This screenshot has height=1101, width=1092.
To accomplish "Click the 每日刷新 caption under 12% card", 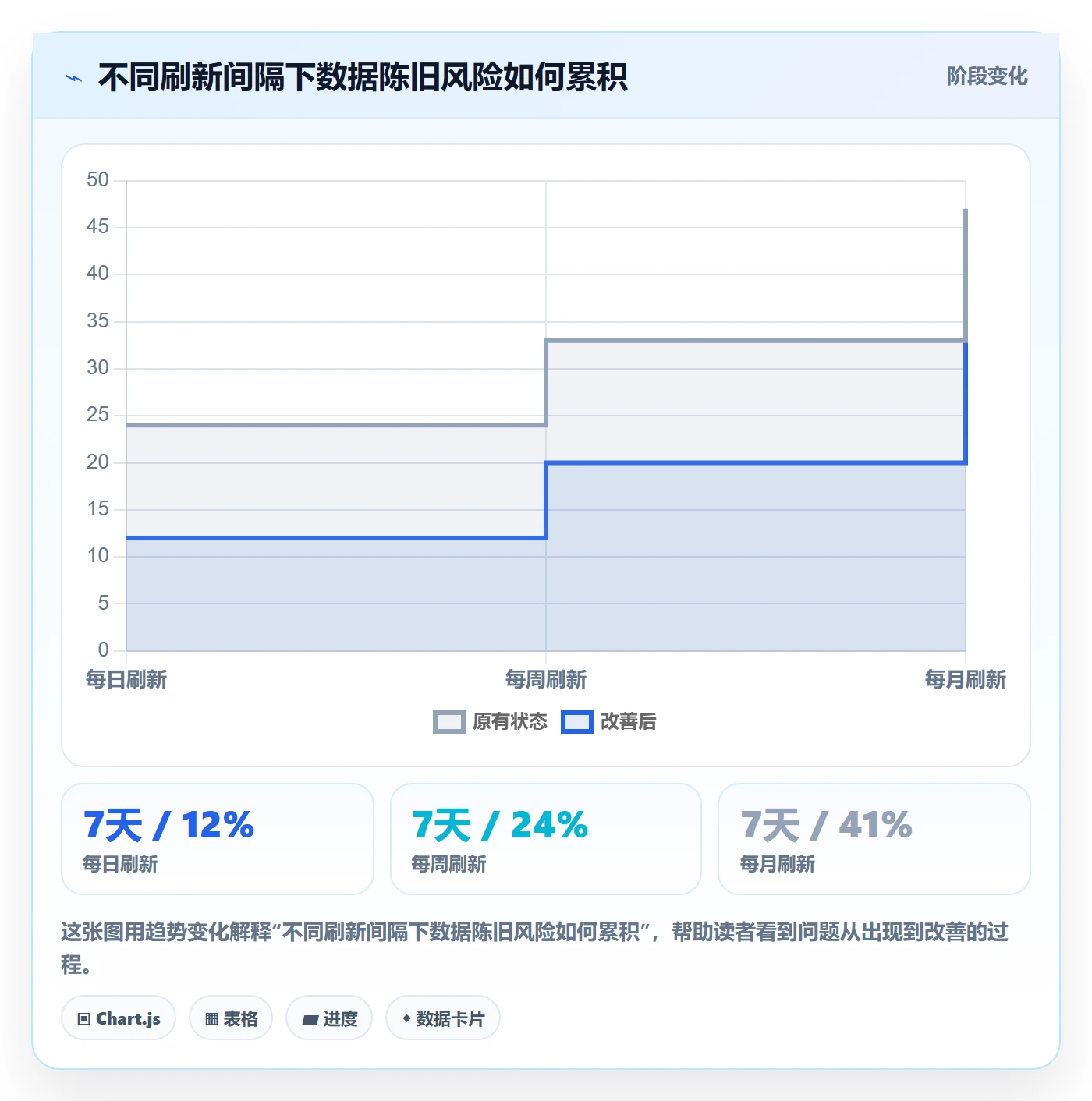I will point(120,864).
